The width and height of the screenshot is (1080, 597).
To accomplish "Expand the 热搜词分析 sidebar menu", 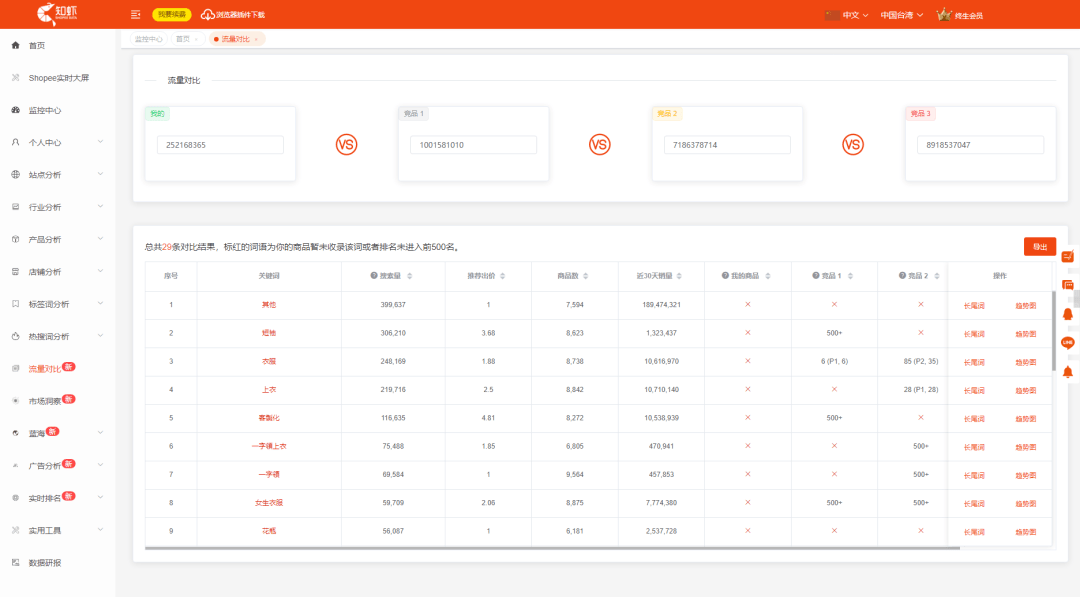I will click(57, 337).
